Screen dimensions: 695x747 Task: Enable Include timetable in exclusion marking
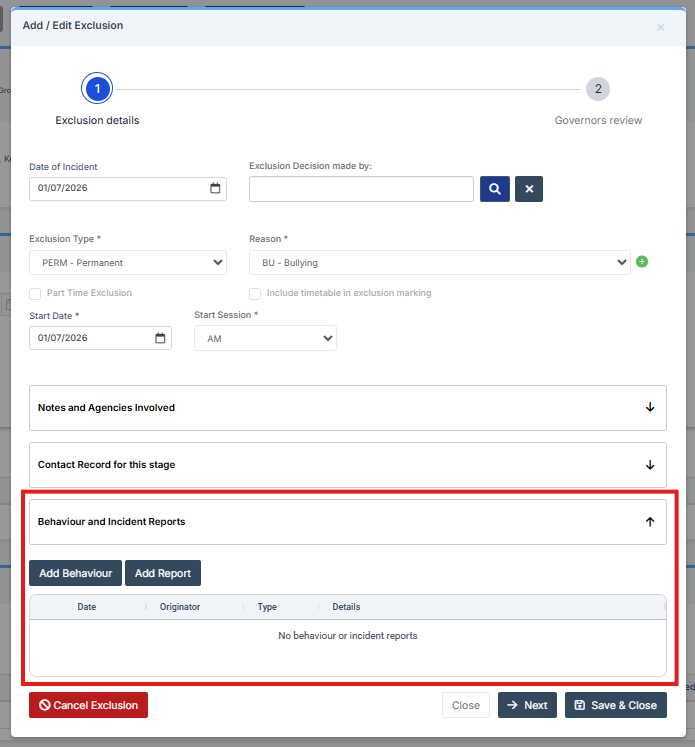tap(255, 294)
